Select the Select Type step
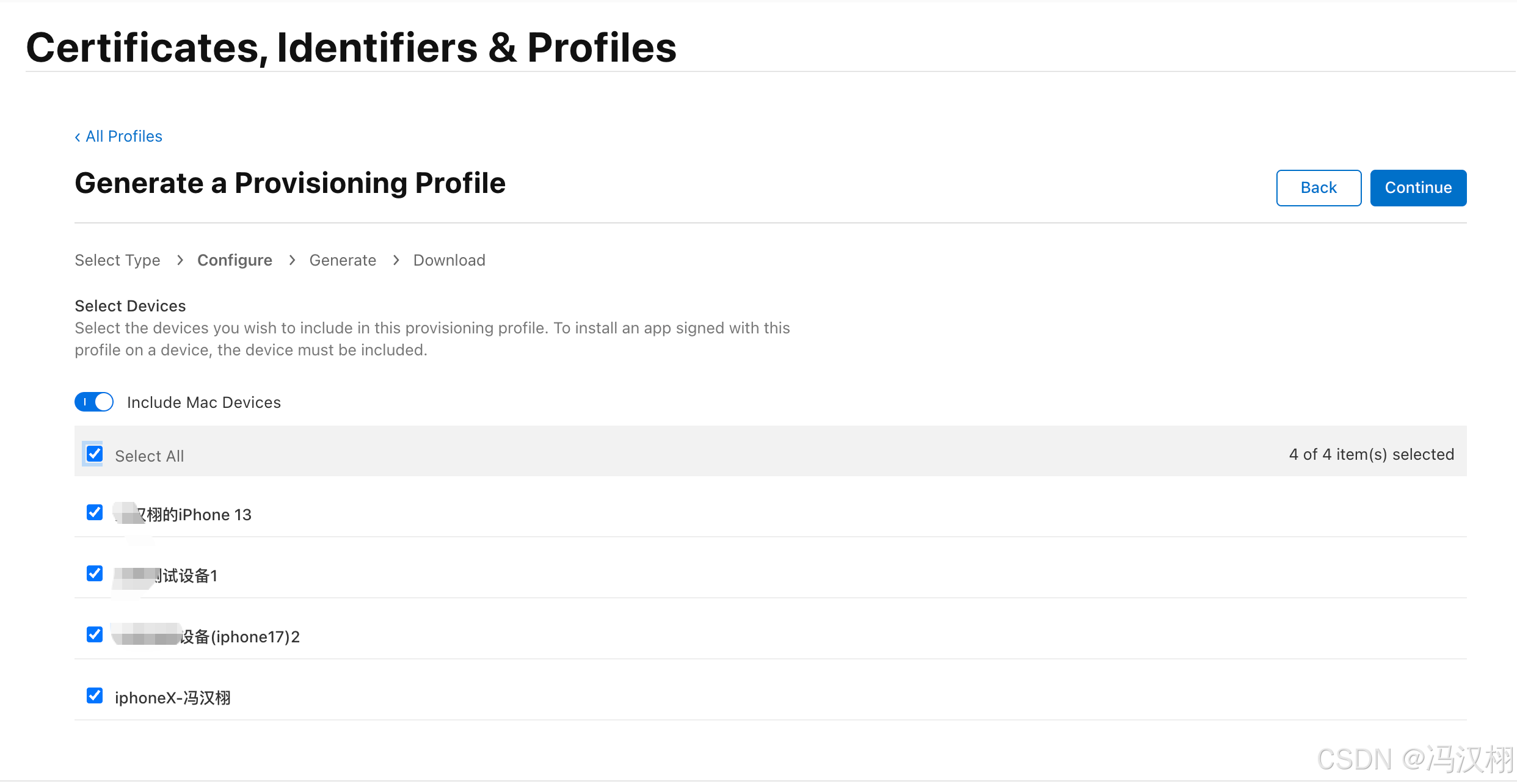 coord(117,260)
